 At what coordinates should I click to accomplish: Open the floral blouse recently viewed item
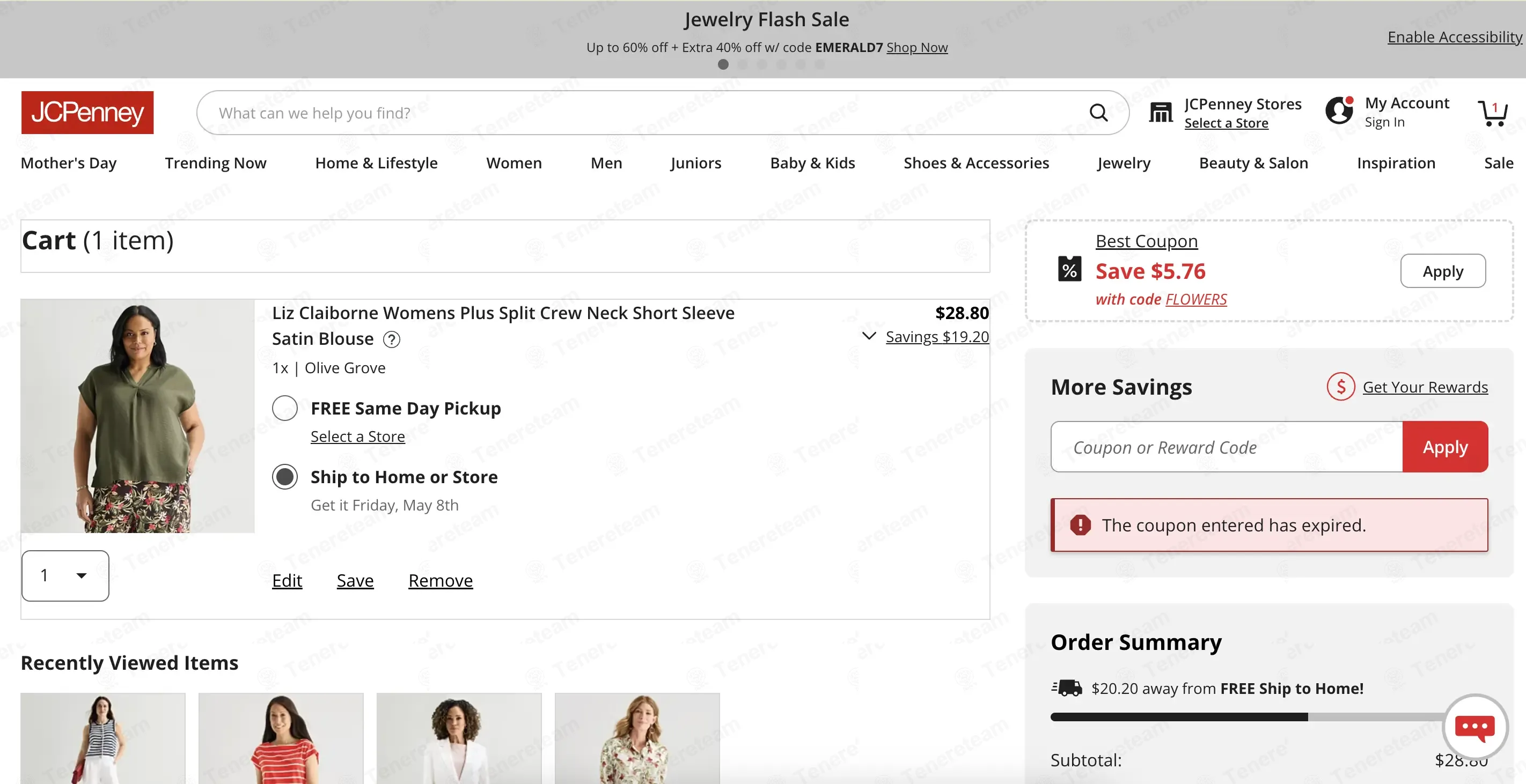pyautogui.click(x=637, y=738)
